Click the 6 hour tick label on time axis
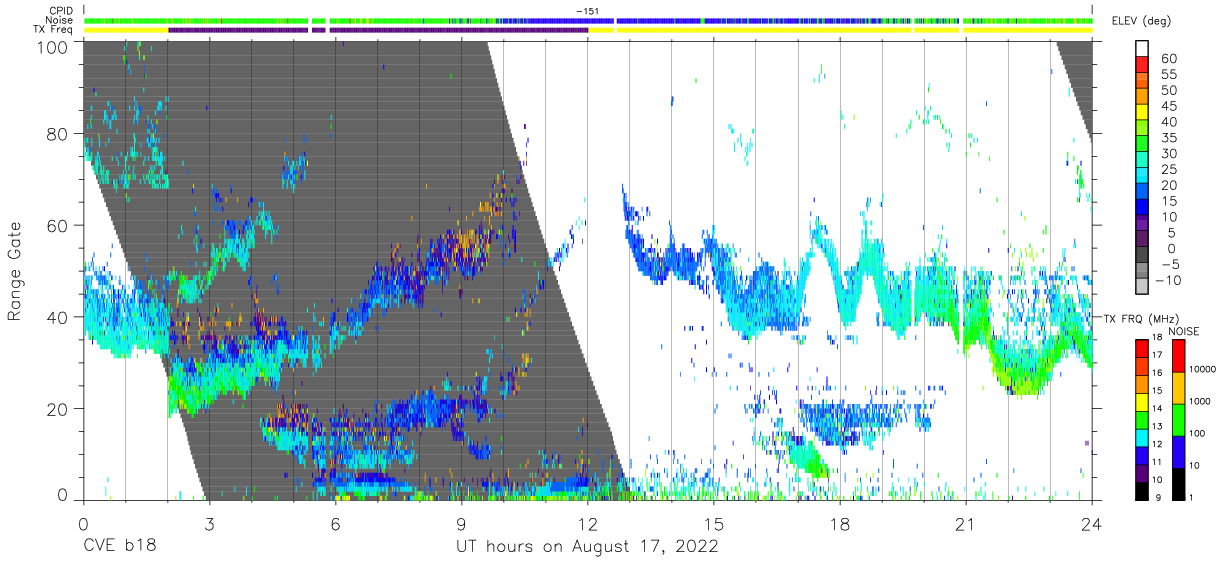 pos(335,523)
